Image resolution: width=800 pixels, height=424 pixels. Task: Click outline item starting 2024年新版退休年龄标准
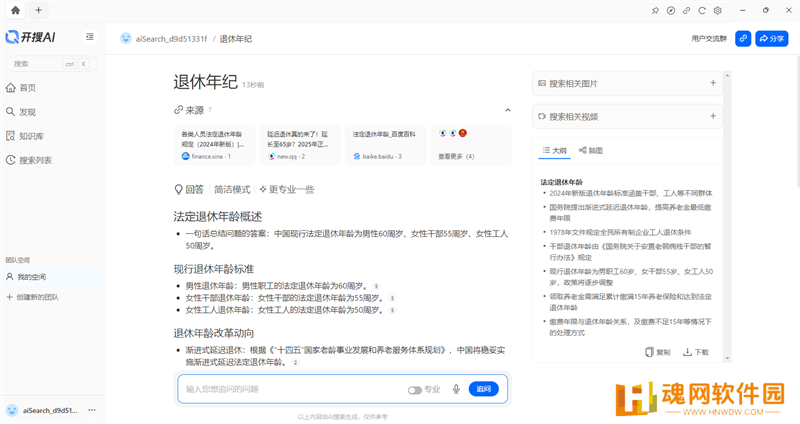pos(631,193)
